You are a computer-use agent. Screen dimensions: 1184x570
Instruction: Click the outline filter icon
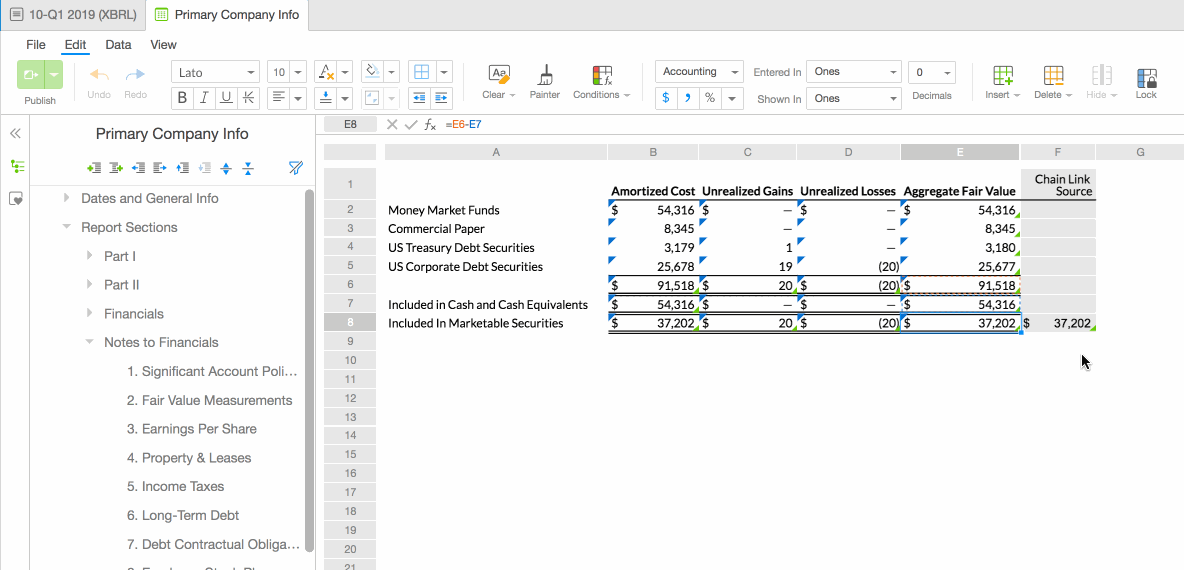point(295,168)
